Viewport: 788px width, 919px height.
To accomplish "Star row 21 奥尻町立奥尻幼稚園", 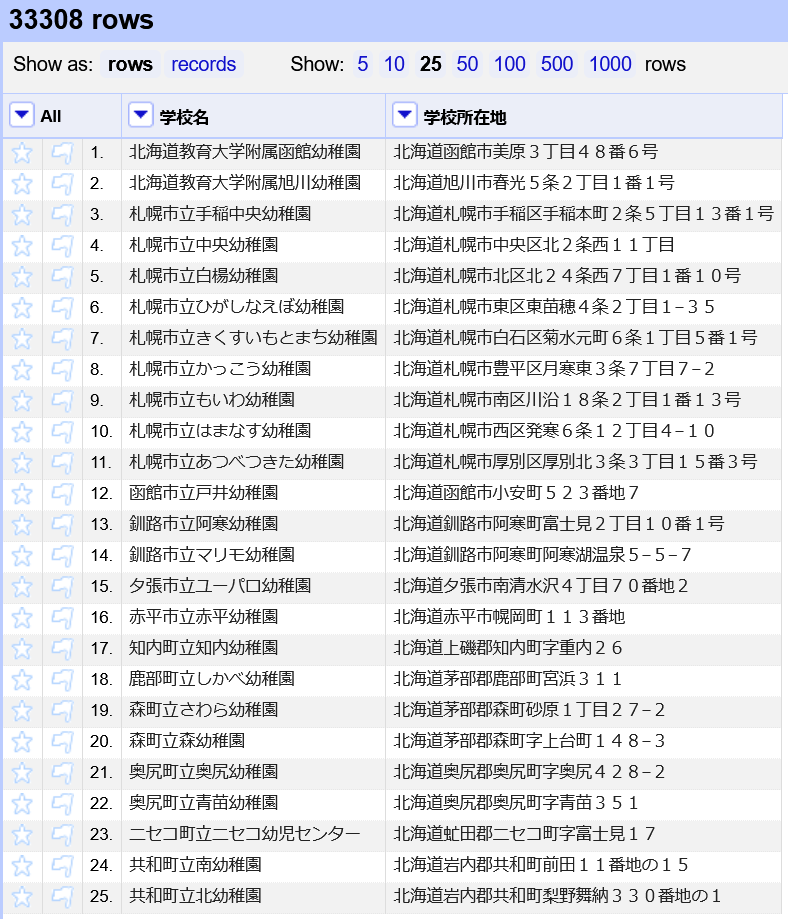I will click(x=22, y=774).
